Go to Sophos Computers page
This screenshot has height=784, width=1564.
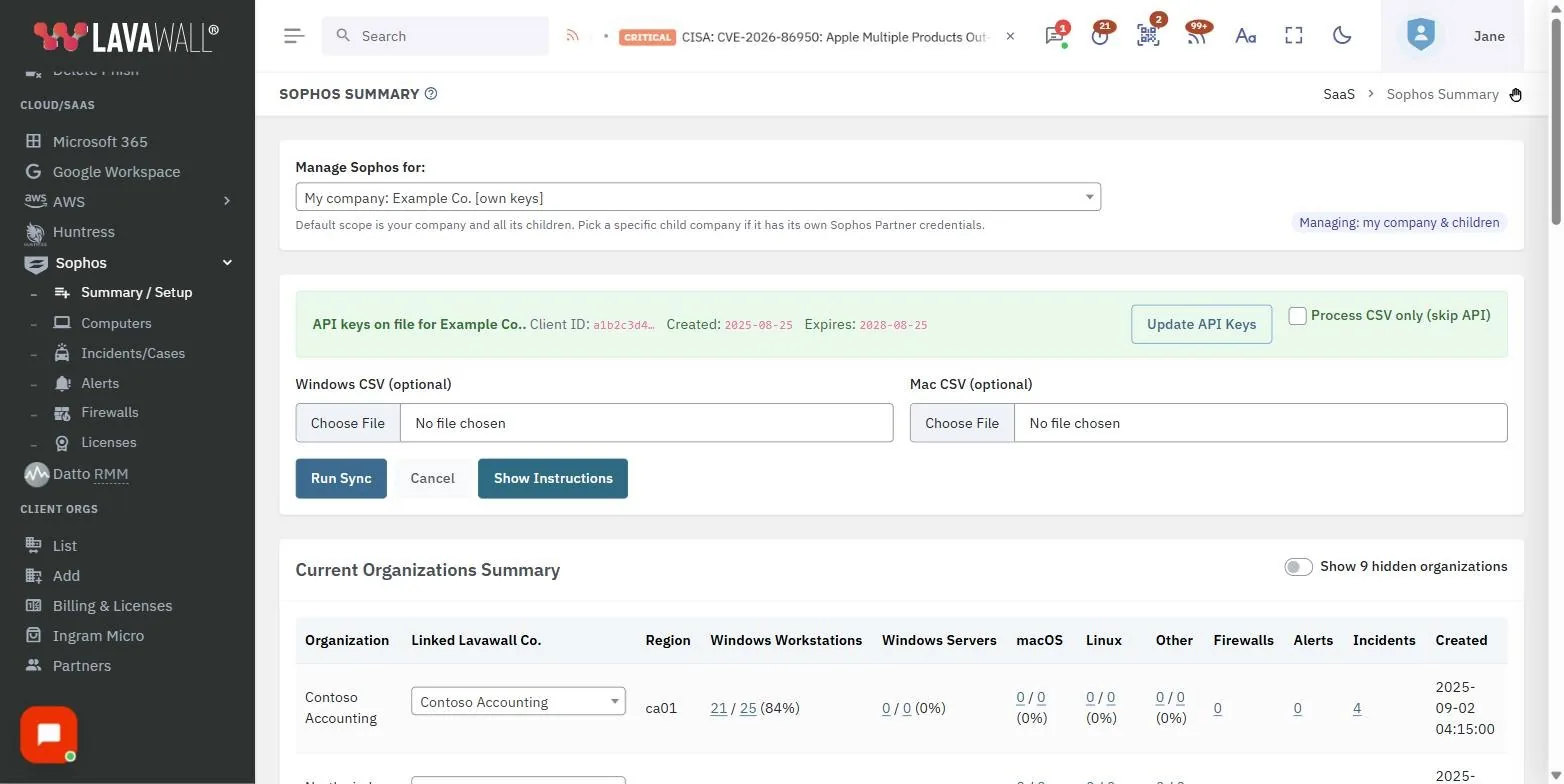pyautogui.click(x=116, y=323)
